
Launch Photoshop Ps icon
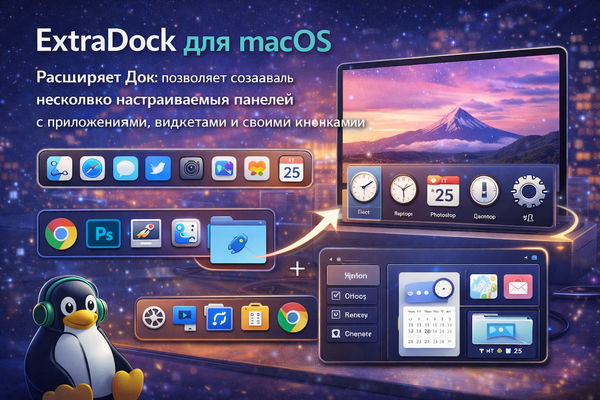click(103, 233)
